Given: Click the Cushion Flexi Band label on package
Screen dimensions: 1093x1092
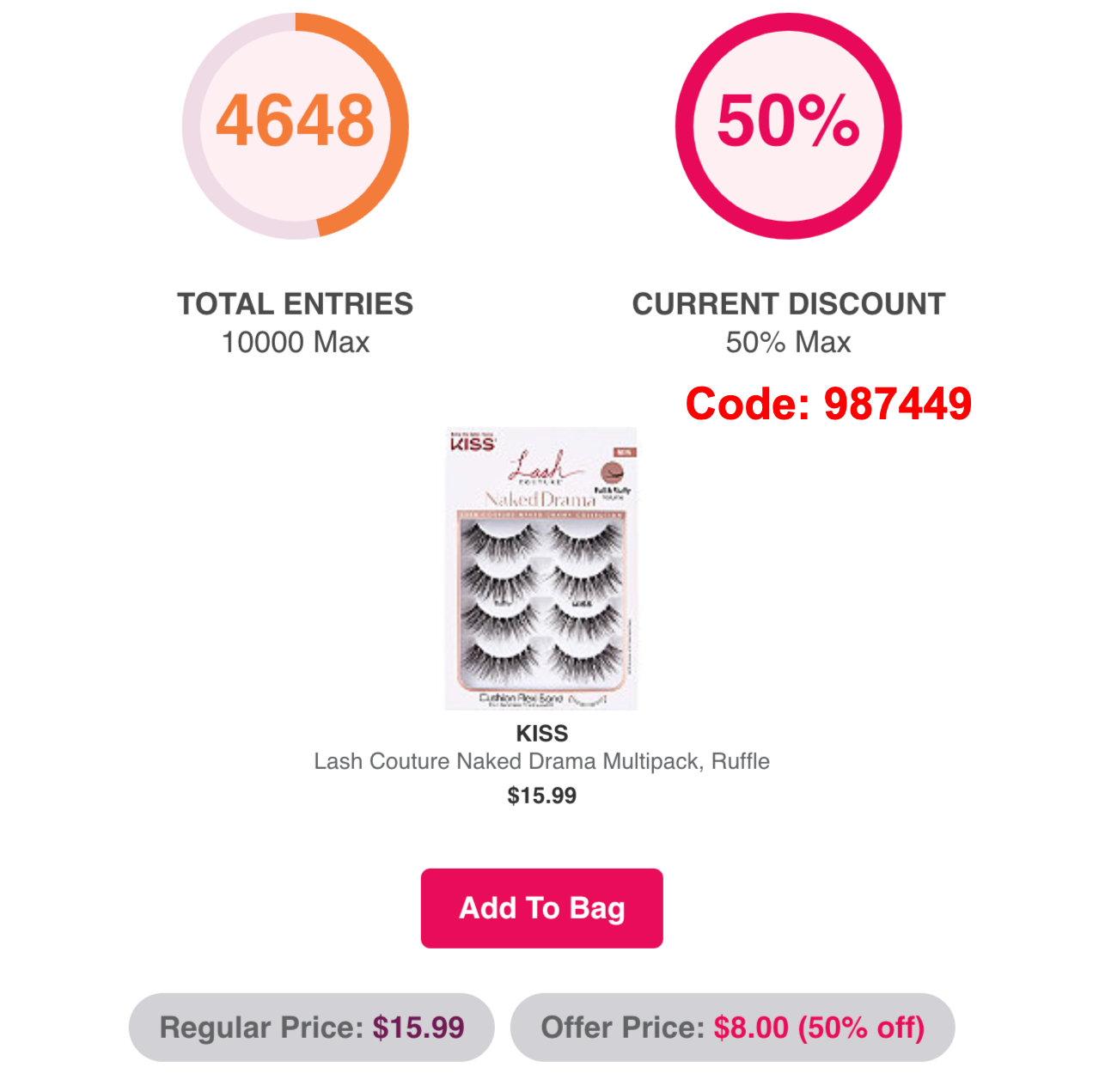Looking at the screenshot, I should pyautogui.click(x=521, y=698).
